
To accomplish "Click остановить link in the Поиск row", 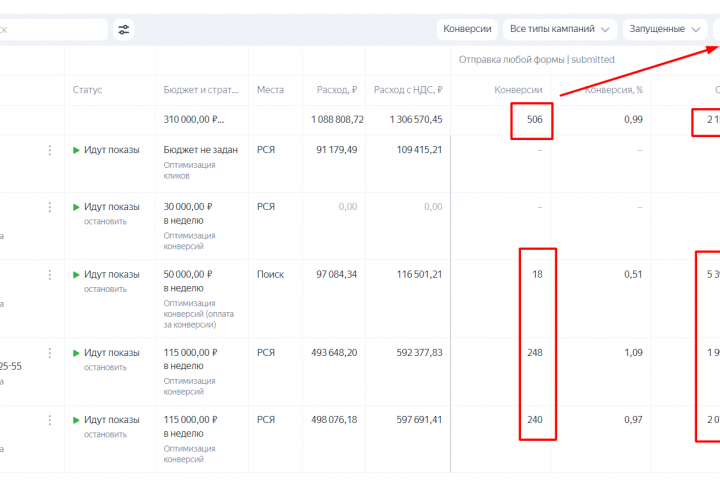I will point(105,289).
